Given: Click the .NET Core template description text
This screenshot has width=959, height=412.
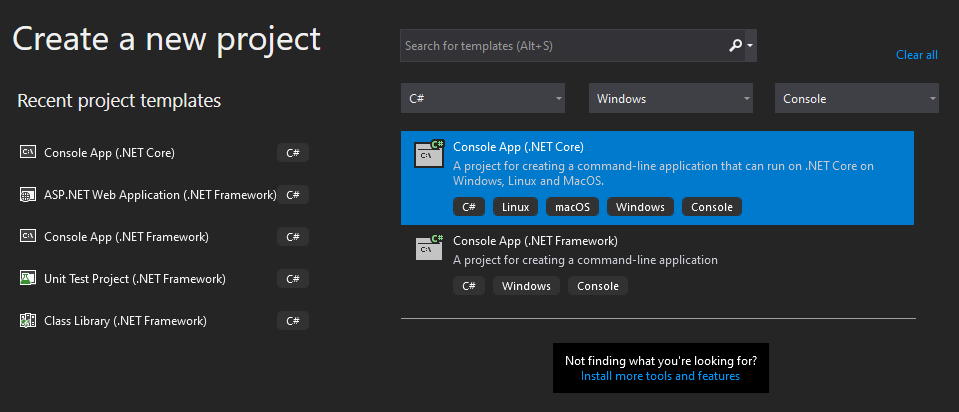Looking at the screenshot, I should click(x=664, y=174).
